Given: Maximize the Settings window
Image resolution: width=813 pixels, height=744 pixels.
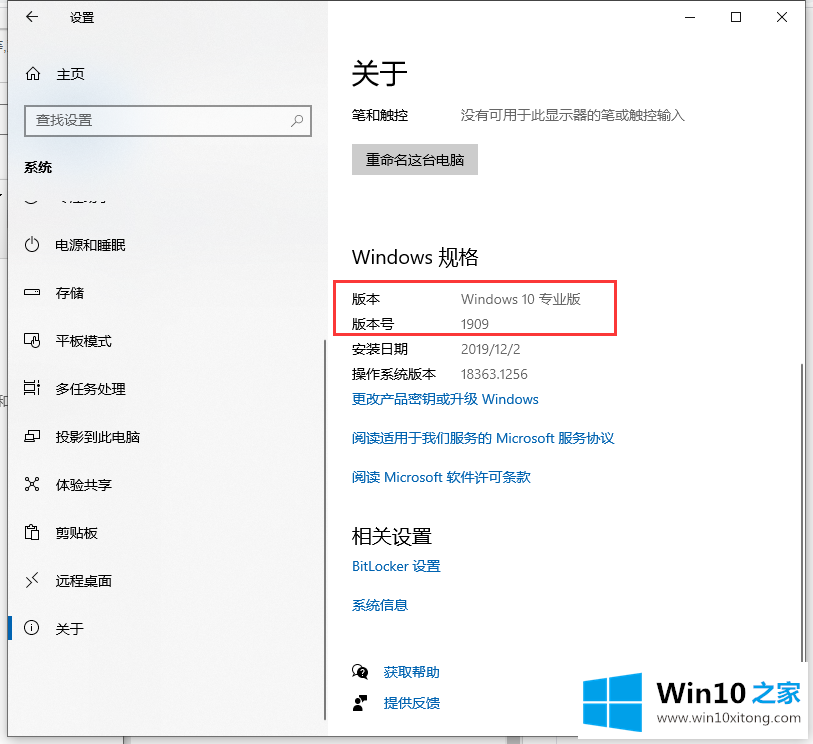Looking at the screenshot, I should coord(735,17).
